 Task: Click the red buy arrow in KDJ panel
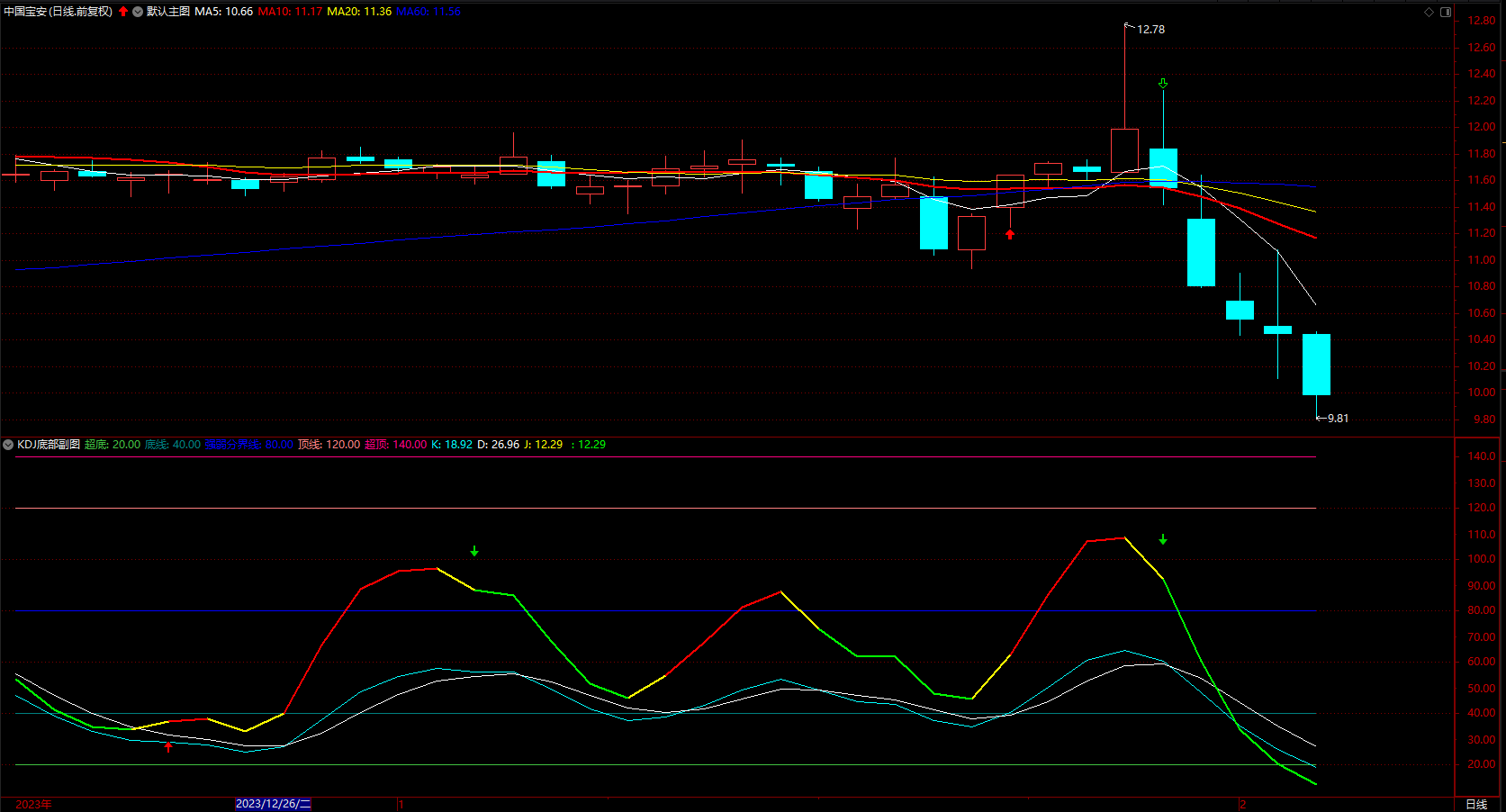pos(168,746)
